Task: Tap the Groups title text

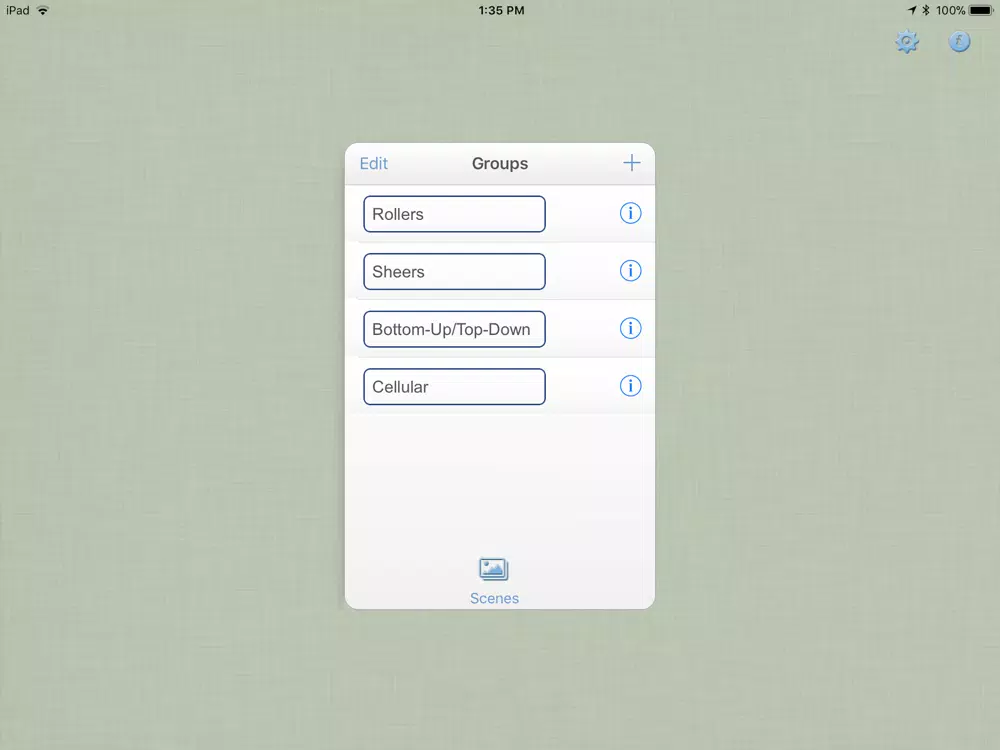Action: 500,164
